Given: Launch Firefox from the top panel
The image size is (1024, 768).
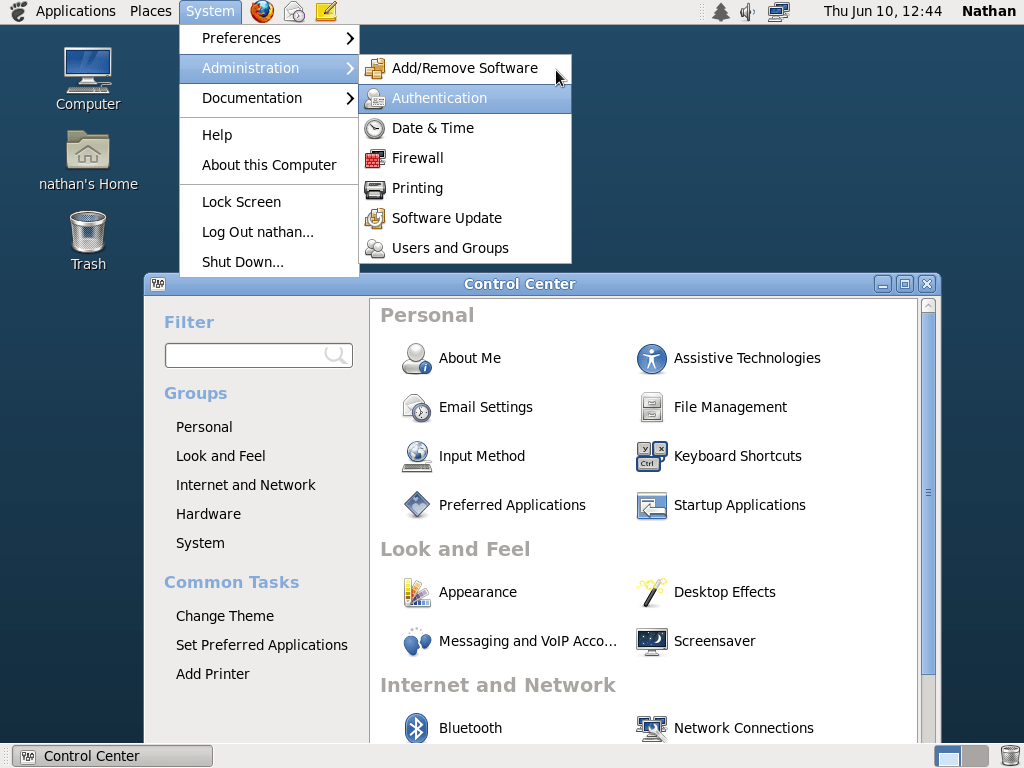Looking at the screenshot, I should point(261,12).
